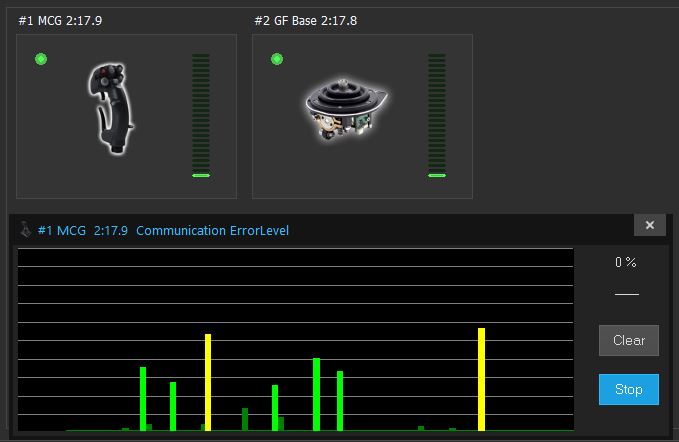Click the green status LED in MCG card
Viewport: 679px width, 442px height.
pos(41,60)
